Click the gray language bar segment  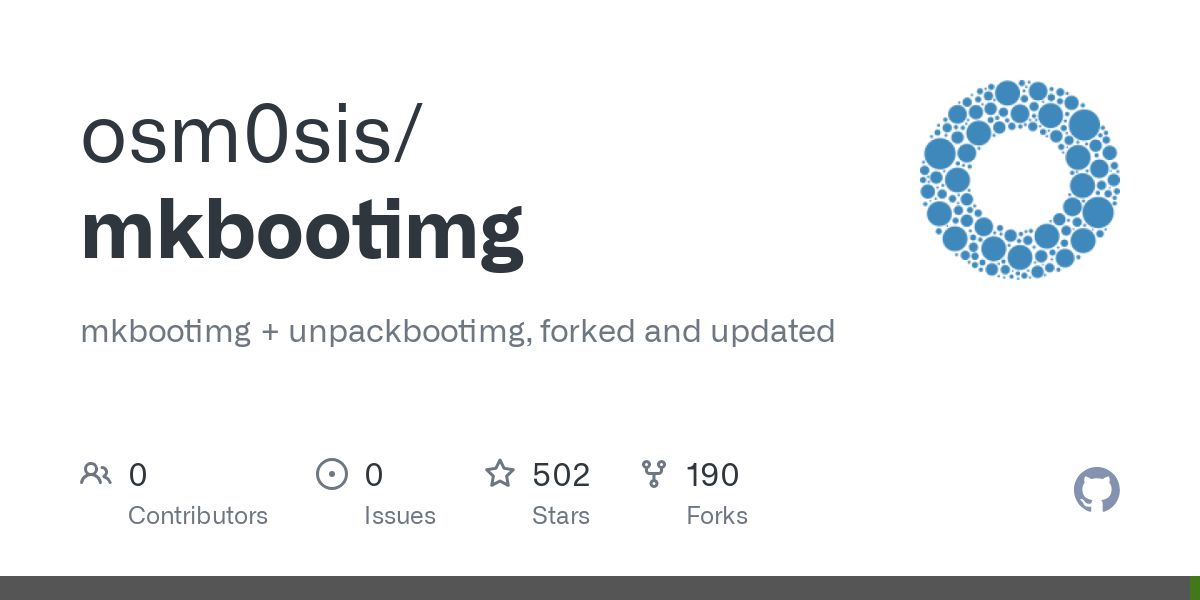pyautogui.click(x=594, y=588)
